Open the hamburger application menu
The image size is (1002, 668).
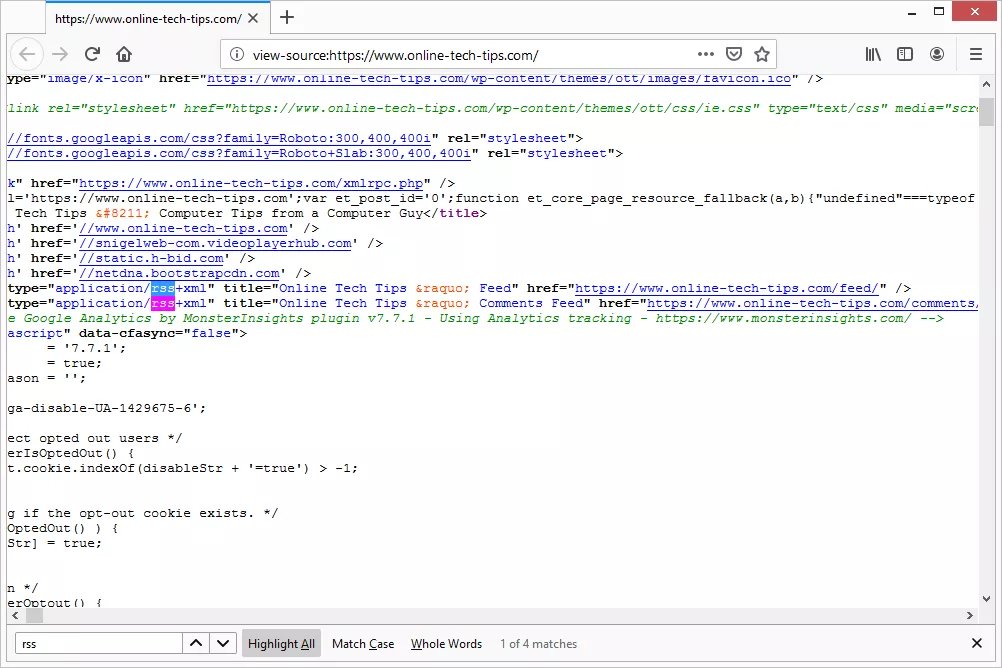(976, 54)
